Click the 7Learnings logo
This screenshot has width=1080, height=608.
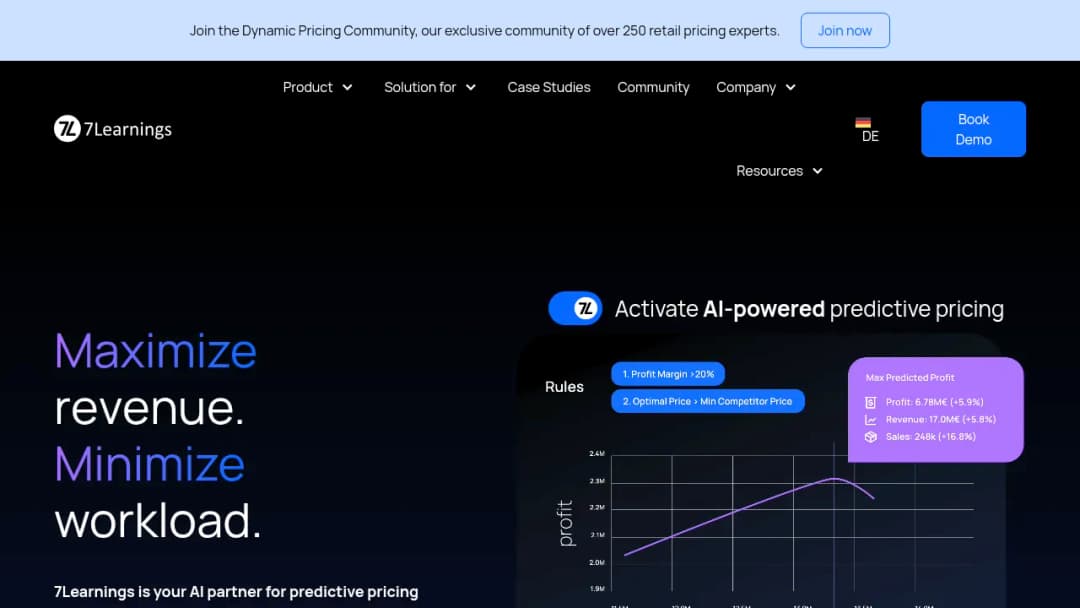113,129
